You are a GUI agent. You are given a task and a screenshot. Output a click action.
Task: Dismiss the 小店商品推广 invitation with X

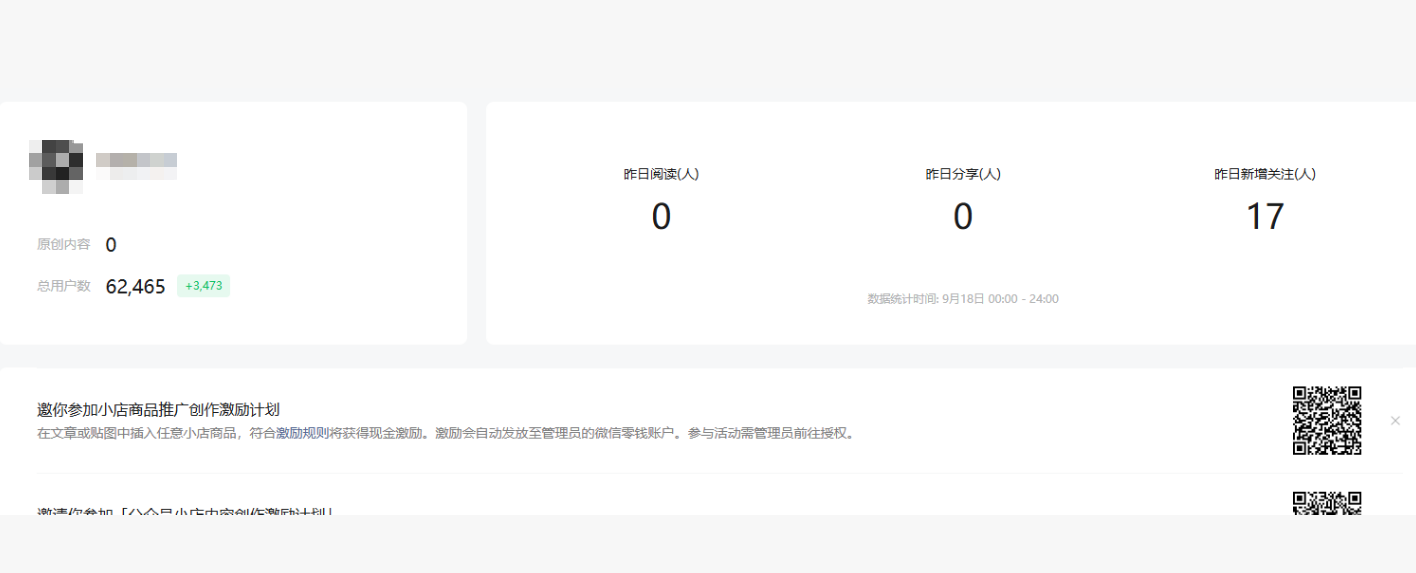[x=1395, y=421]
